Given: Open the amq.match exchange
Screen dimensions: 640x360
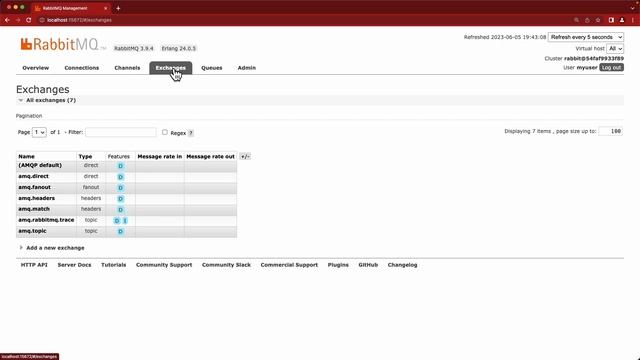Looking at the screenshot, I should [x=34, y=209].
